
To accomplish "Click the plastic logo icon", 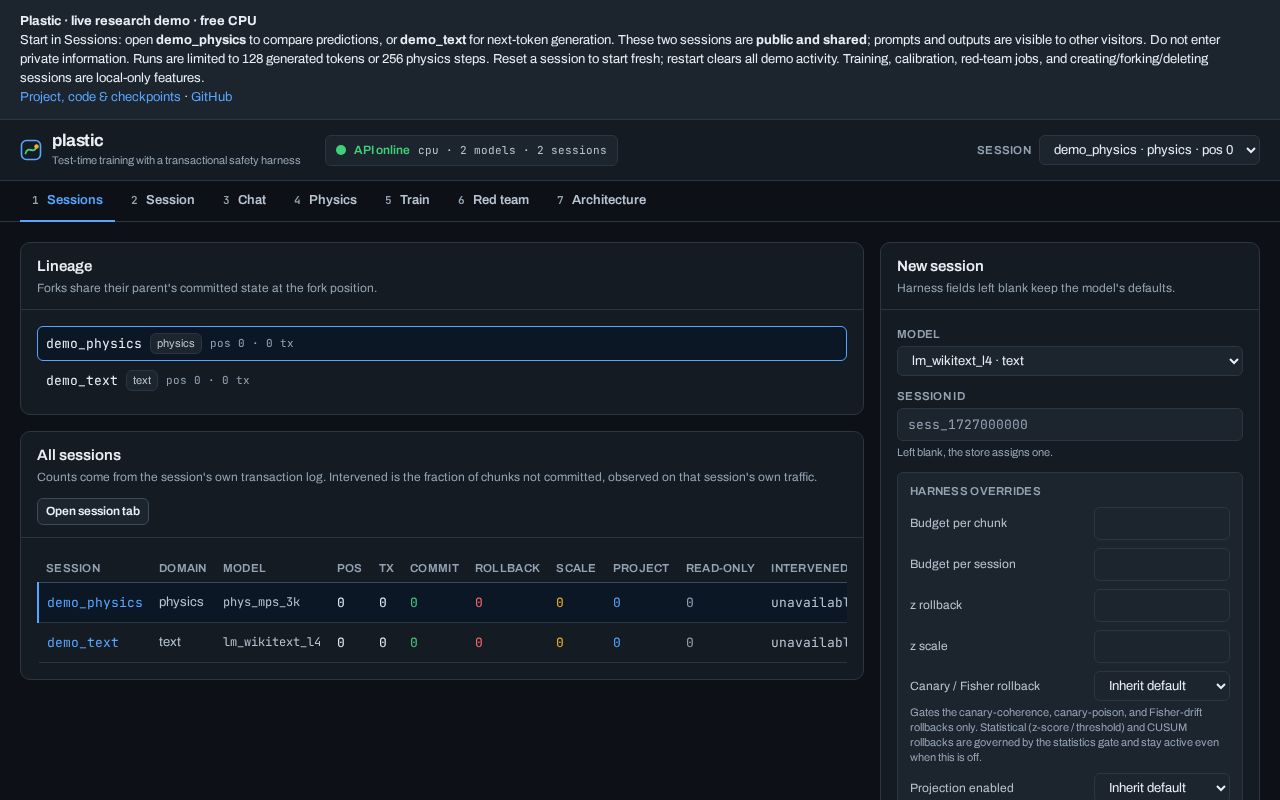I will pos(31,150).
